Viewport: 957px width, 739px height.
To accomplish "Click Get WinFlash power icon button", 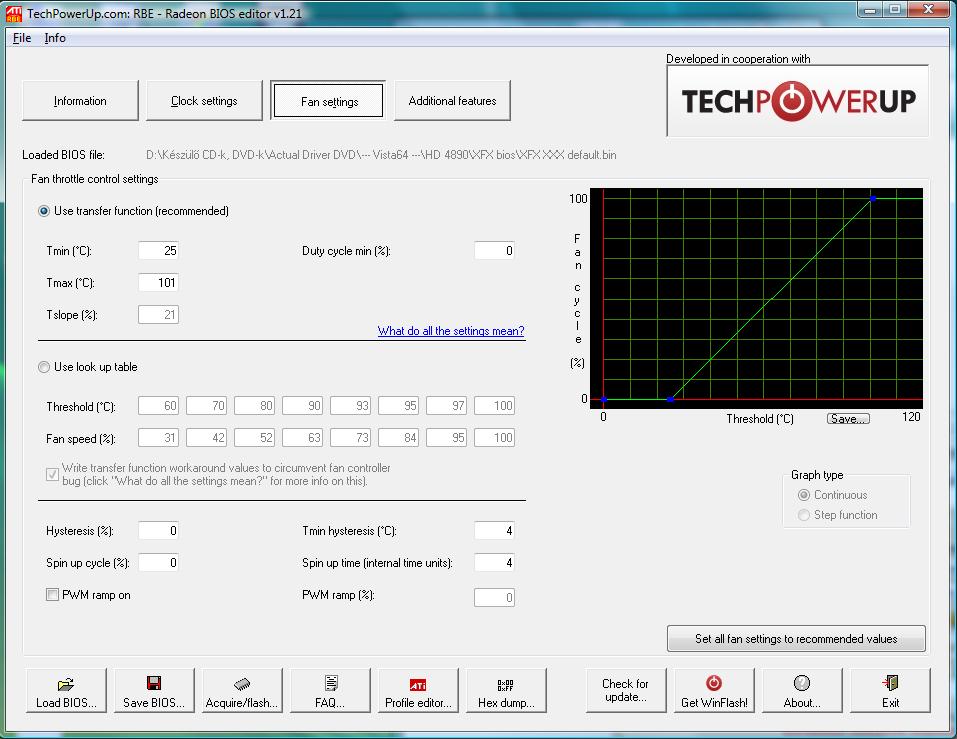I will point(714,690).
